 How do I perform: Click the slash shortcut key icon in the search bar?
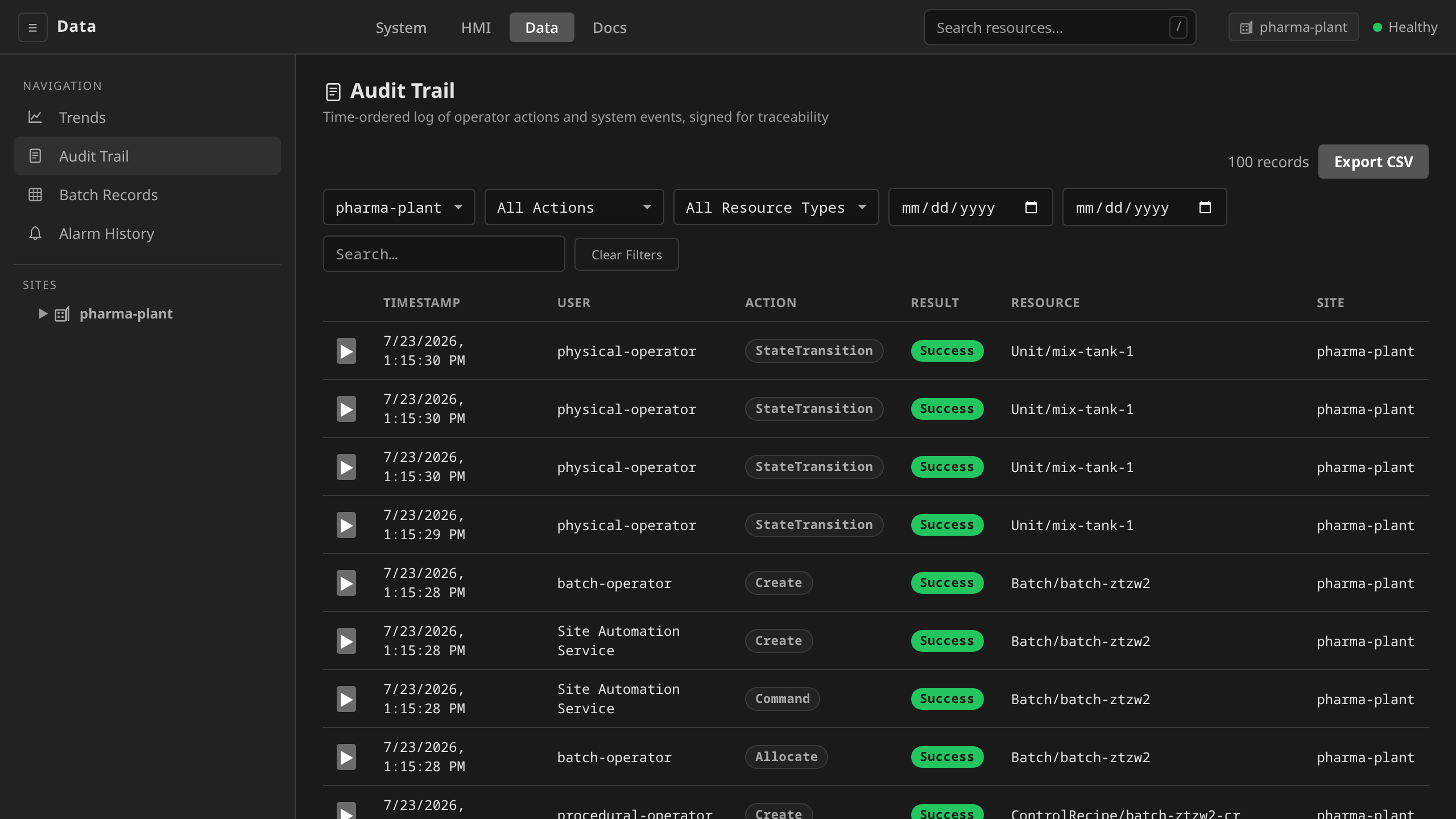[x=1178, y=27]
